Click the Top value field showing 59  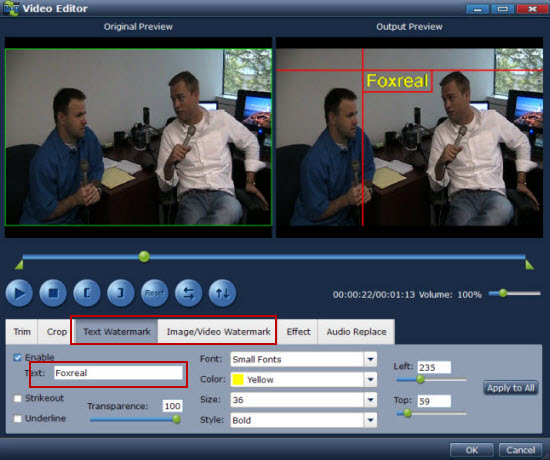click(x=434, y=401)
